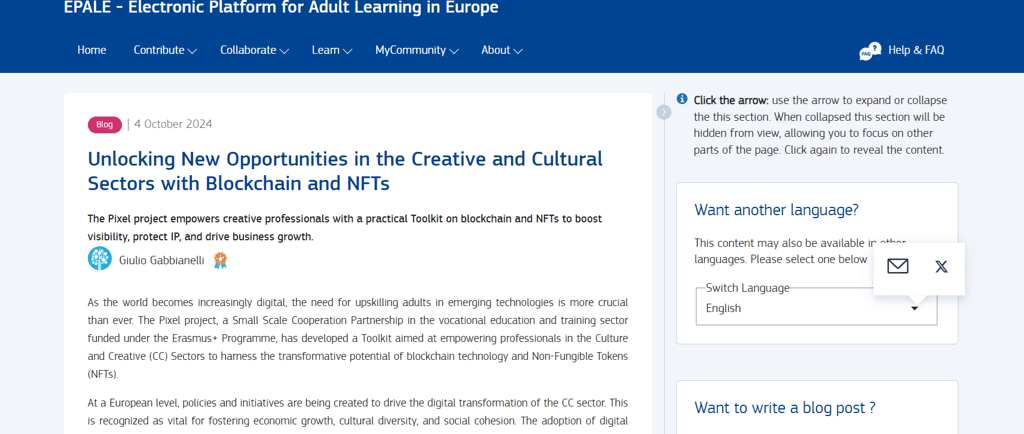Expand the chevron next to MyCommunity
Image resolution: width=1024 pixels, height=434 pixels.
point(454,51)
